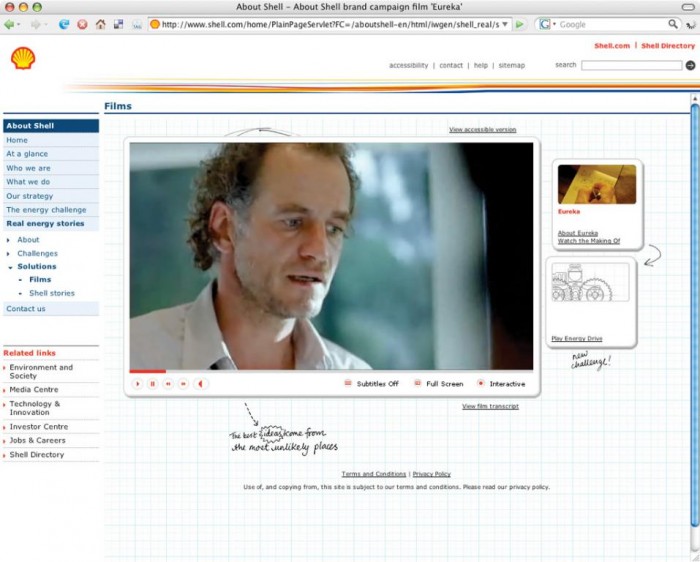Click the Go green arrow beside address bar

click(519, 25)
